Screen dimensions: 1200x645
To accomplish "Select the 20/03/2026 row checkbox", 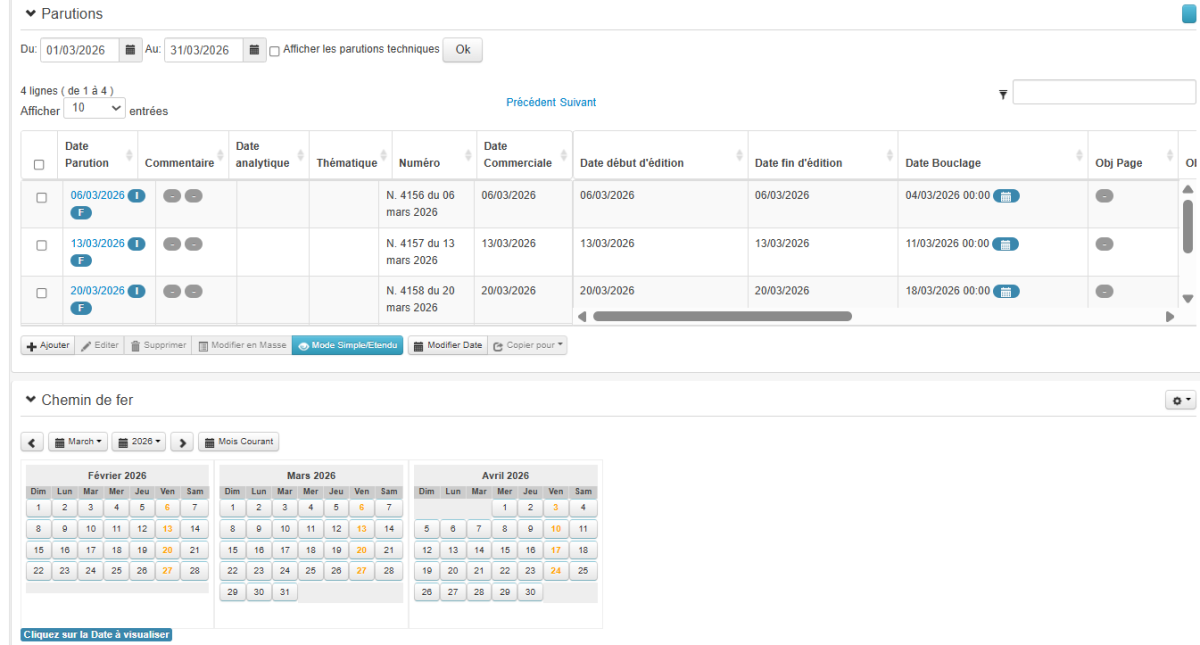I will 41,293.
